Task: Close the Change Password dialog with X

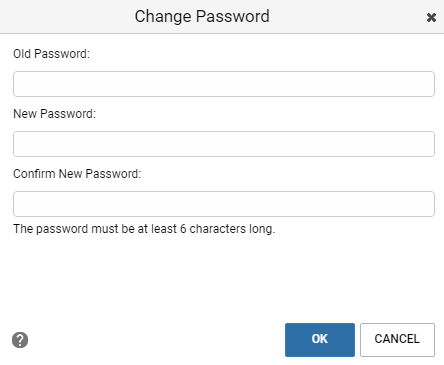Action: point(431,17)
